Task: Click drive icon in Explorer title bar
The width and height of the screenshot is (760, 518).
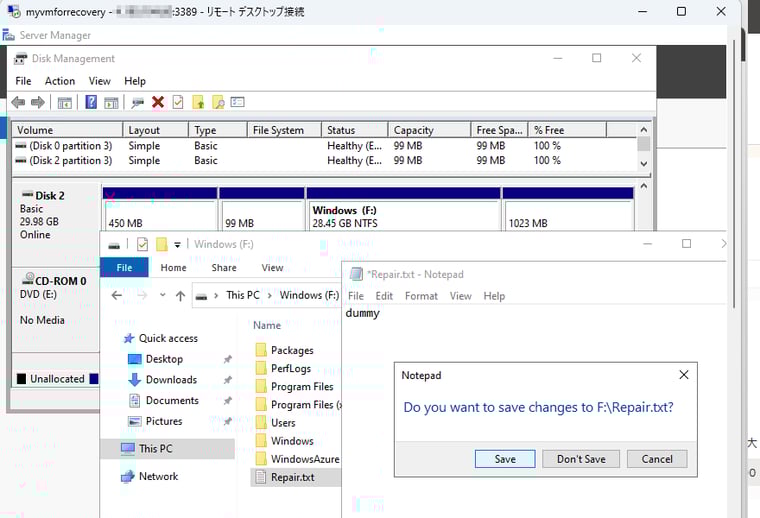Action: click(x=114, y=245)
